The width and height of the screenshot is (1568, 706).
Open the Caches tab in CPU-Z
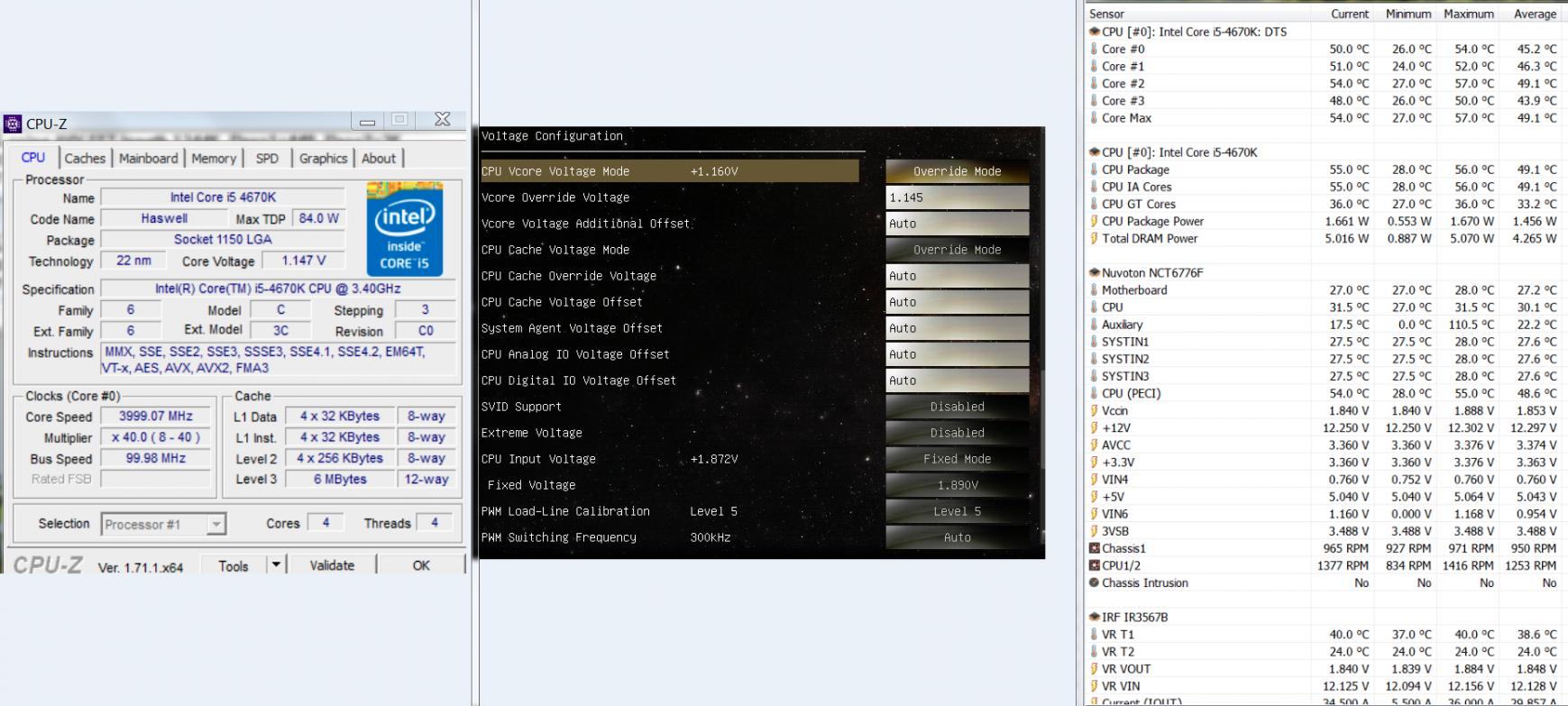[x=85, y=159]
